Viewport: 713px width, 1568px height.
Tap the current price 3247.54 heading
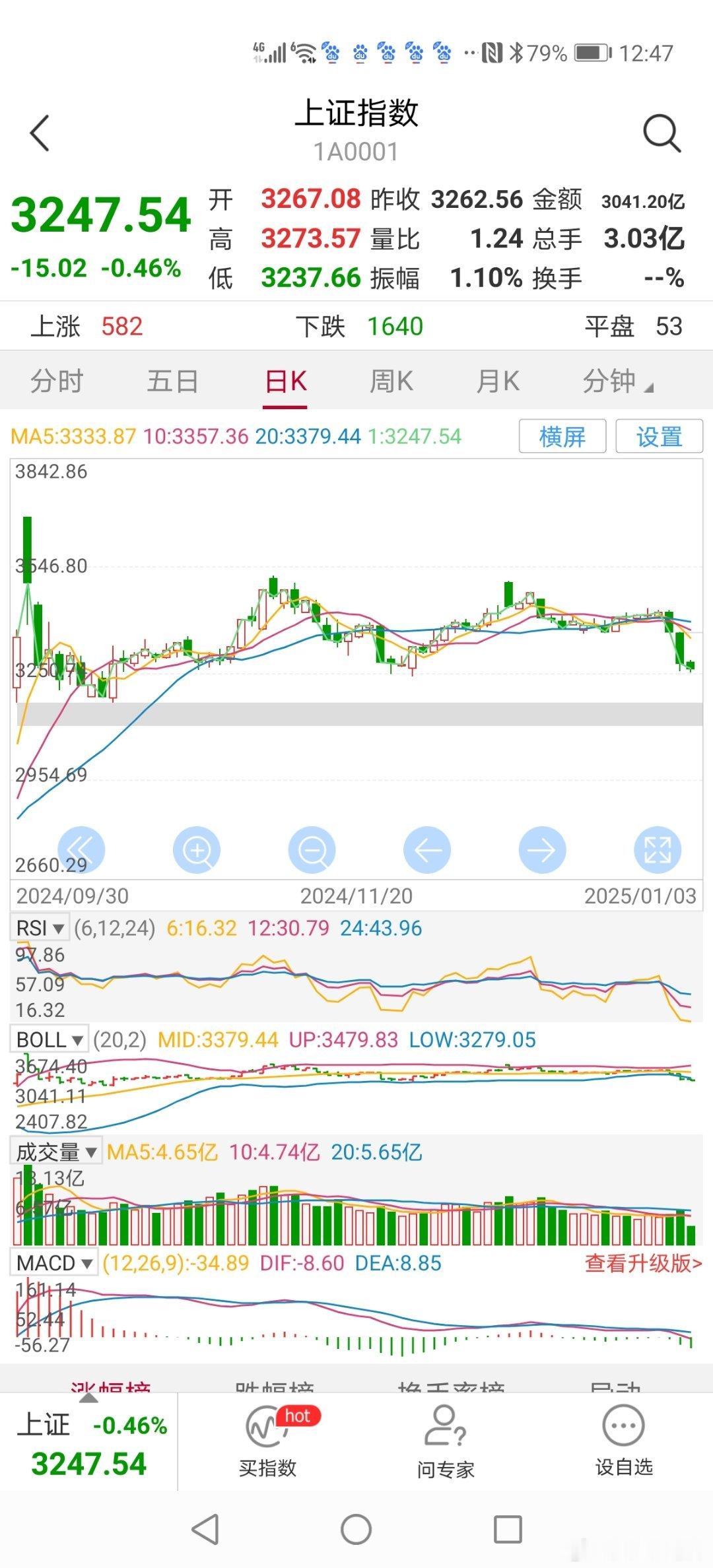[x=101, y=215]
